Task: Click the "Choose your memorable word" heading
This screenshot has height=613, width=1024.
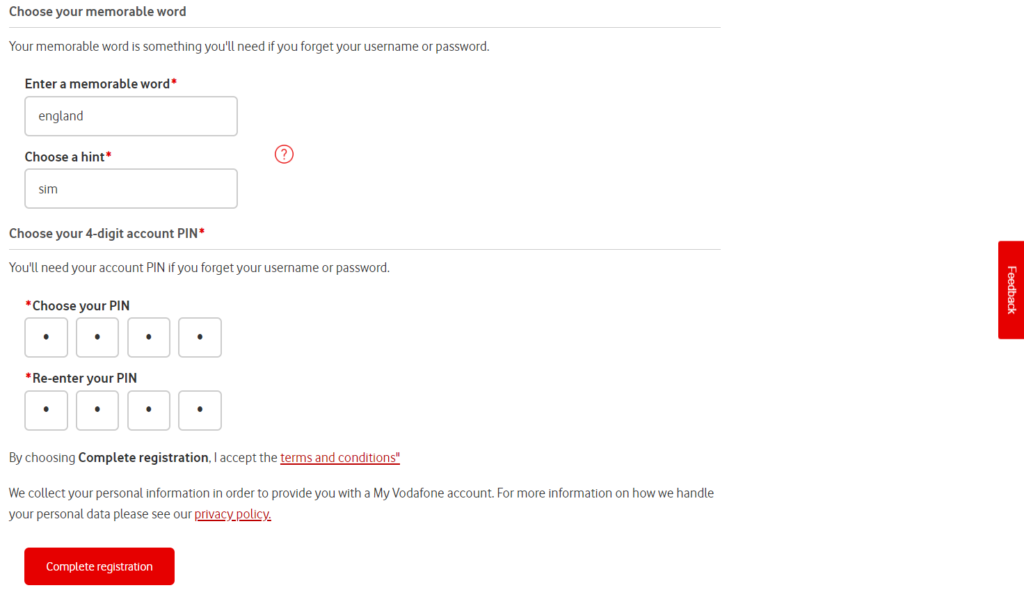Action: (x=97, y=12)
